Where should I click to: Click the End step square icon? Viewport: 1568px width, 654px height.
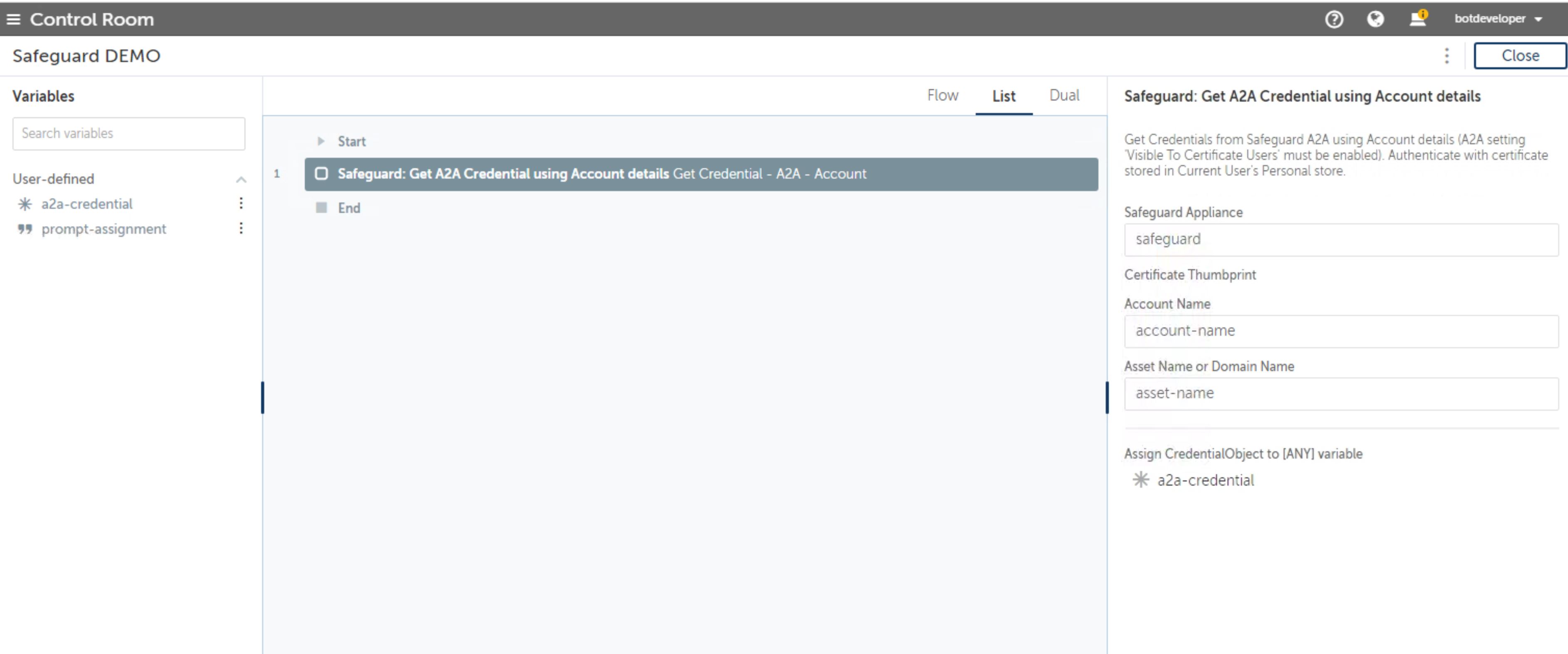[322, 208]
